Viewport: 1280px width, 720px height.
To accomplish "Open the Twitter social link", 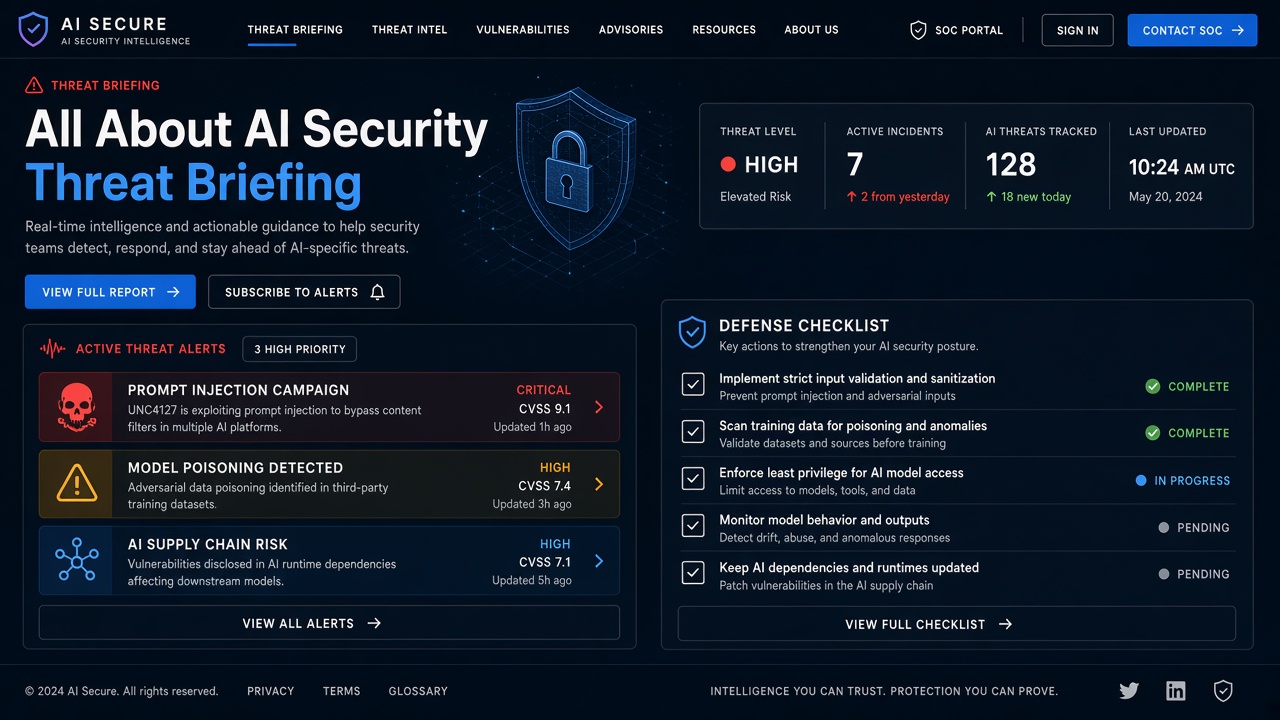I will coord(1129,691).
